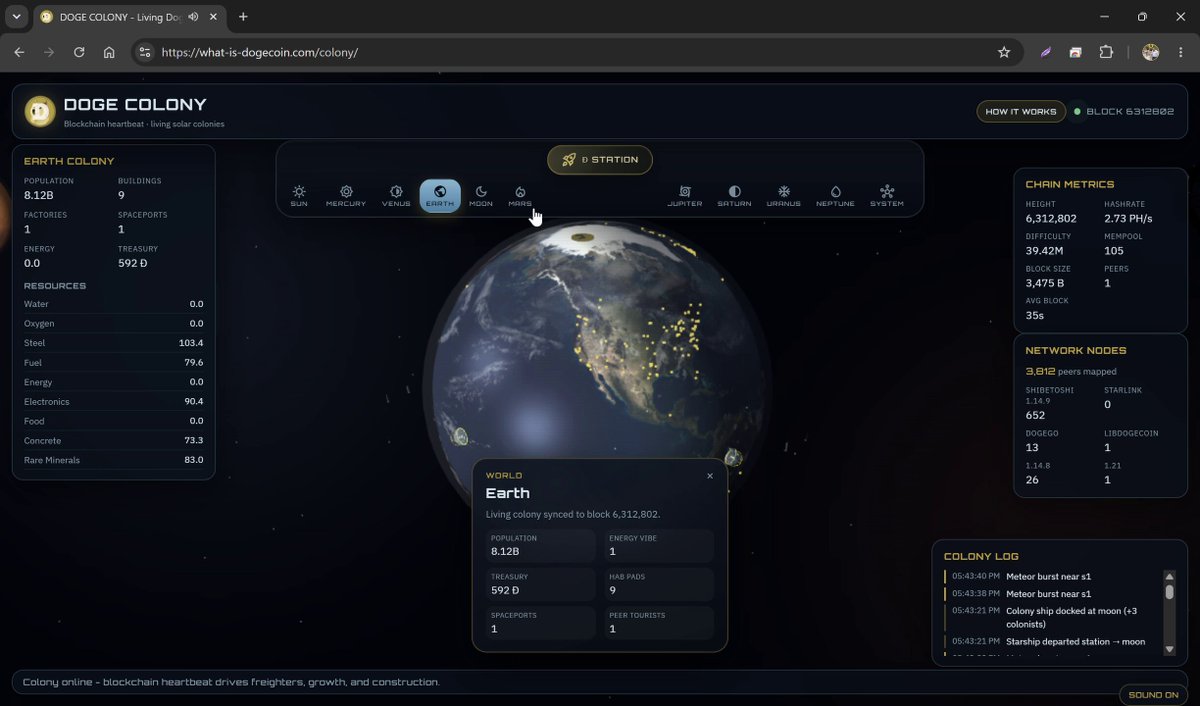Click the Population tile in Earth card
This screenshot has width=1200, height=706.
pyautogui.click(x=540, y=545)
